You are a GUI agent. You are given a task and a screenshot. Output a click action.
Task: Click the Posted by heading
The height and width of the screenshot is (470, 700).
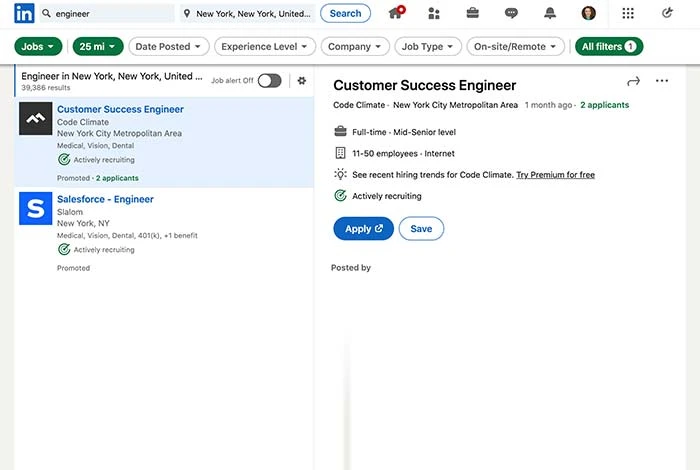pyautogui.click(x=351, y=268)
